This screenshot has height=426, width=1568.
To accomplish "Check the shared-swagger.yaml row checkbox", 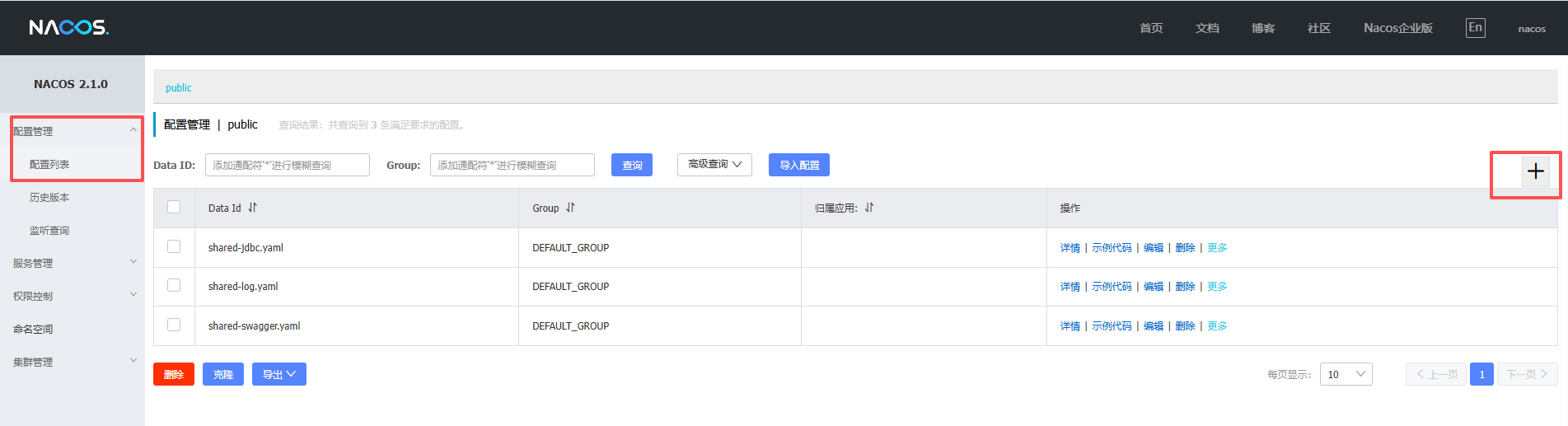I will click(x=174, y=325).
